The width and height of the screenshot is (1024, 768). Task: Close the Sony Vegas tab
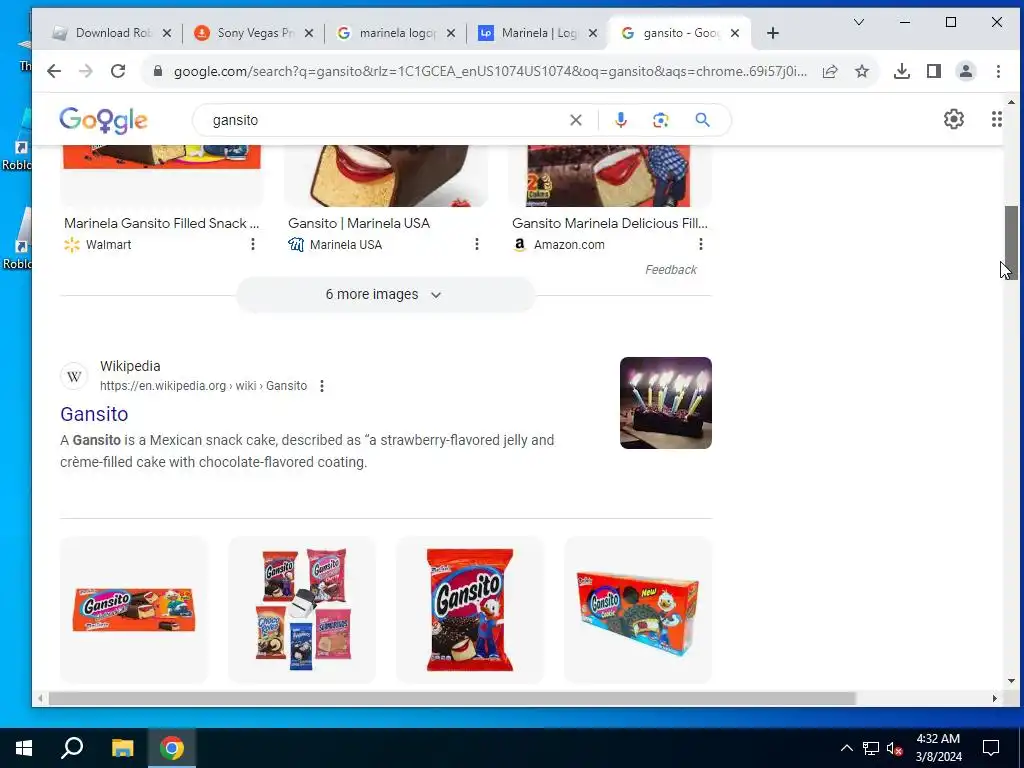(309, 33)
